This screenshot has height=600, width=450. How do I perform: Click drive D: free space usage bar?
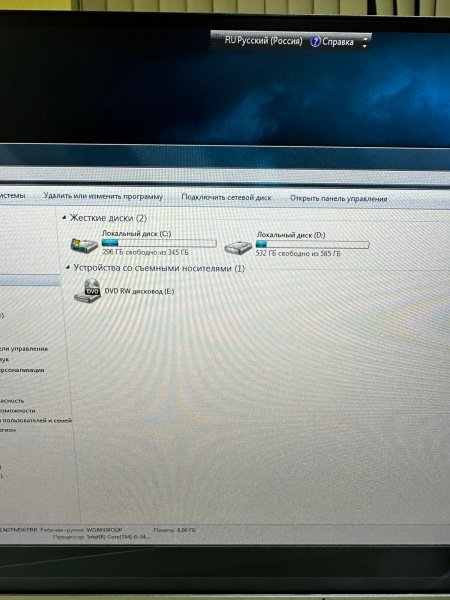click(x=312, y=244)
